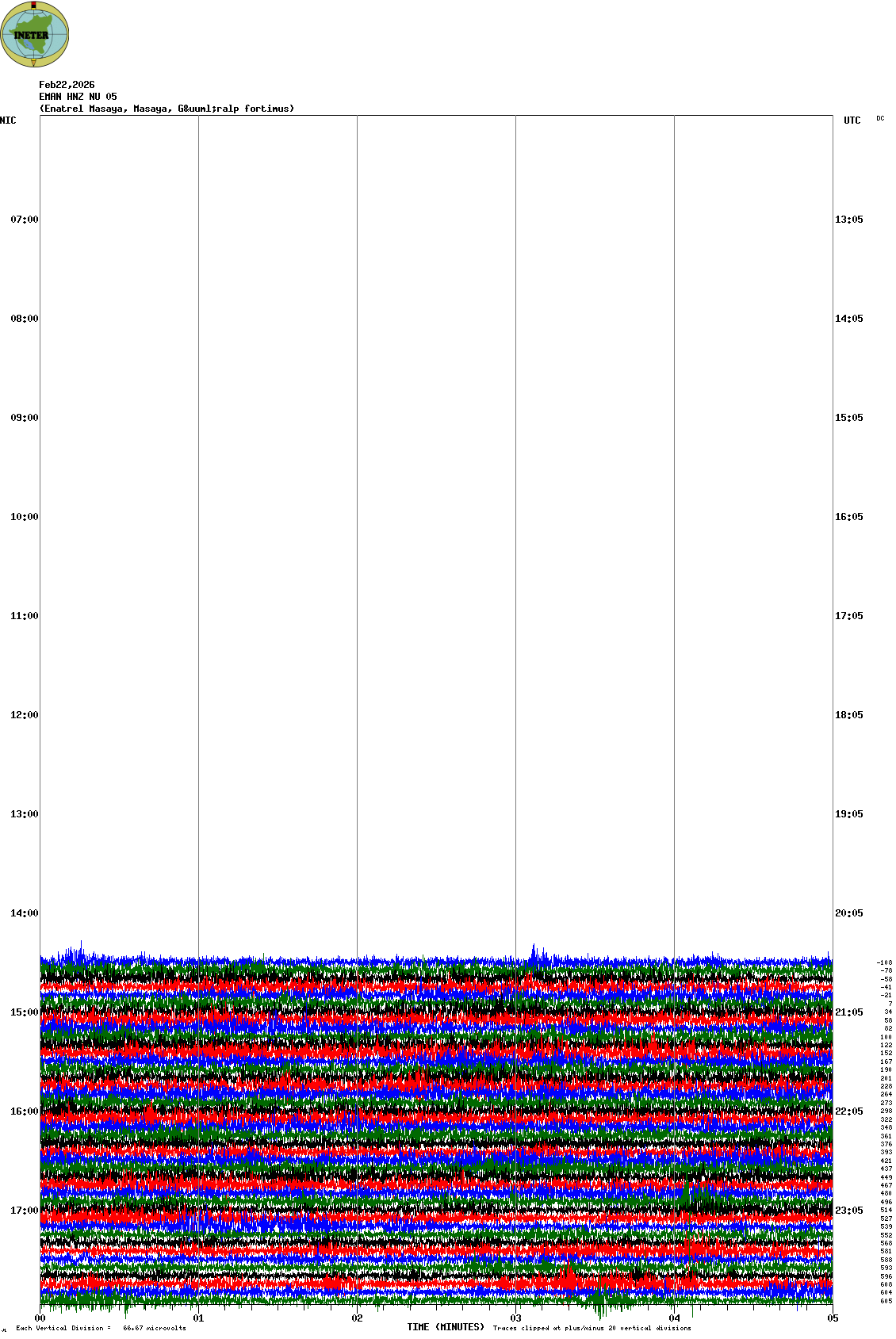The width and height of the screenshot is (896, 1339).
Task: Select the 12:00 local time marker
Action: 24,715
